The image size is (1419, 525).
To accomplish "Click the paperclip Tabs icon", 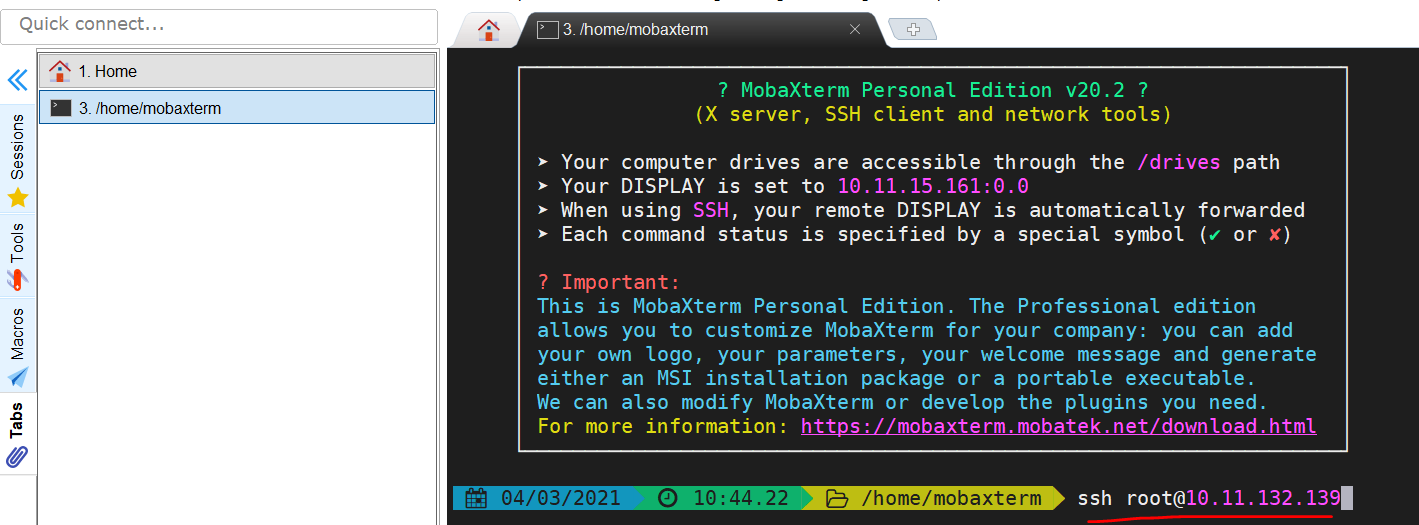I will coord(18,457).
